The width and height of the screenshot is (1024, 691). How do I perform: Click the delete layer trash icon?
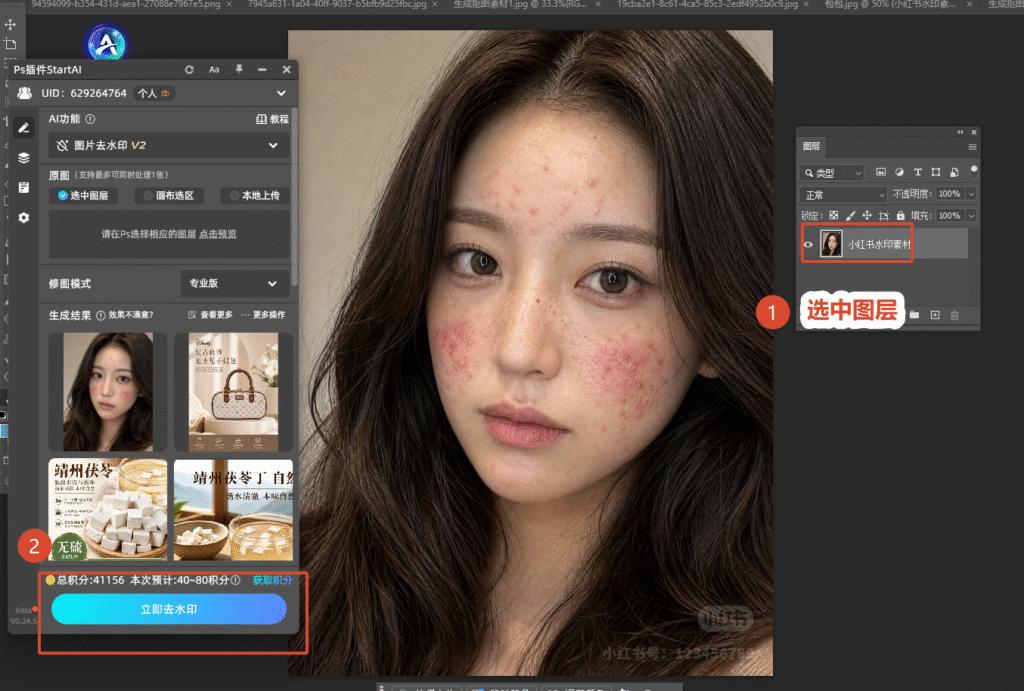955,315
